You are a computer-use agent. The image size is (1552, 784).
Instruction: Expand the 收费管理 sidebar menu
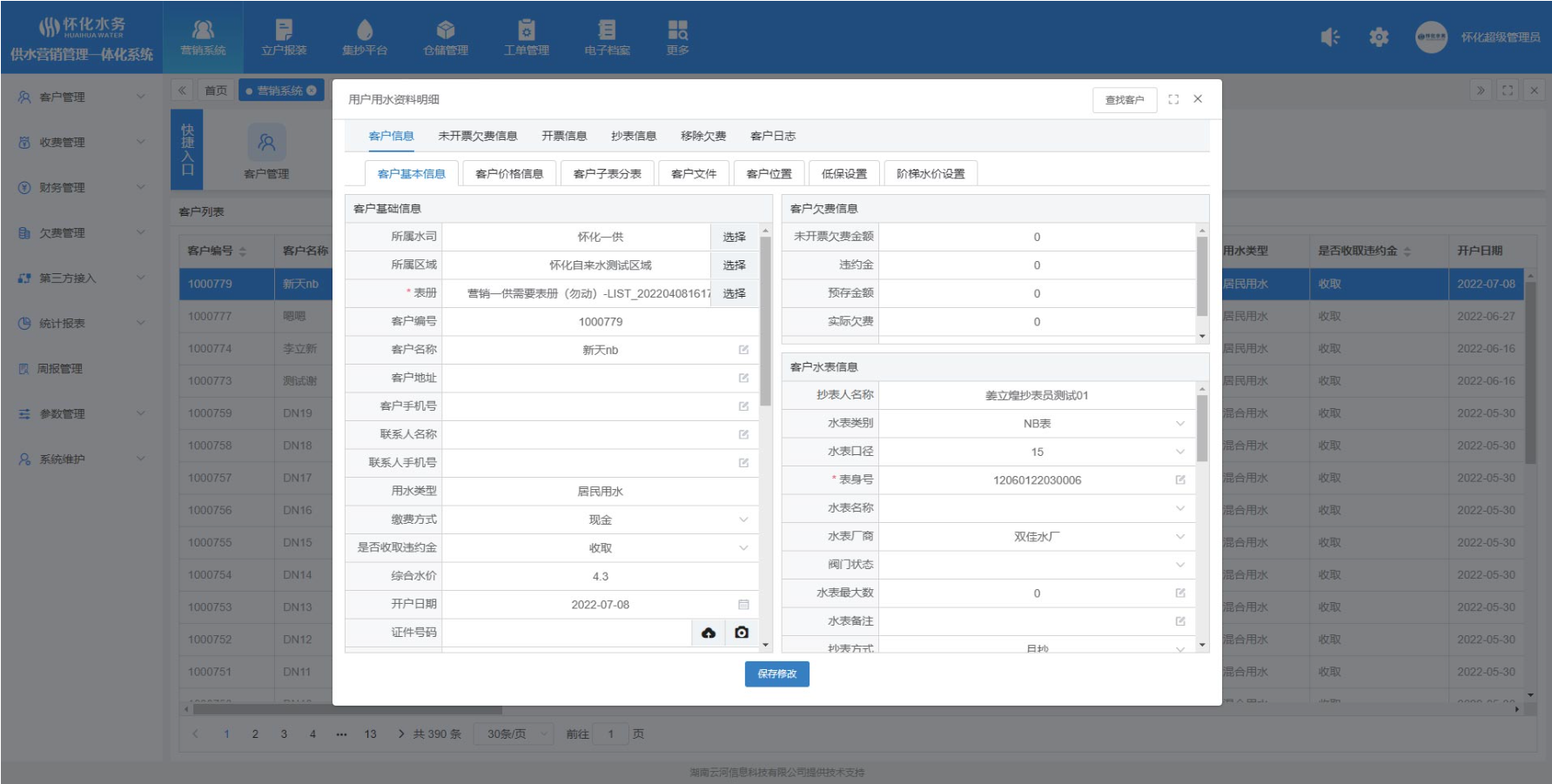(x=81, y=142)
